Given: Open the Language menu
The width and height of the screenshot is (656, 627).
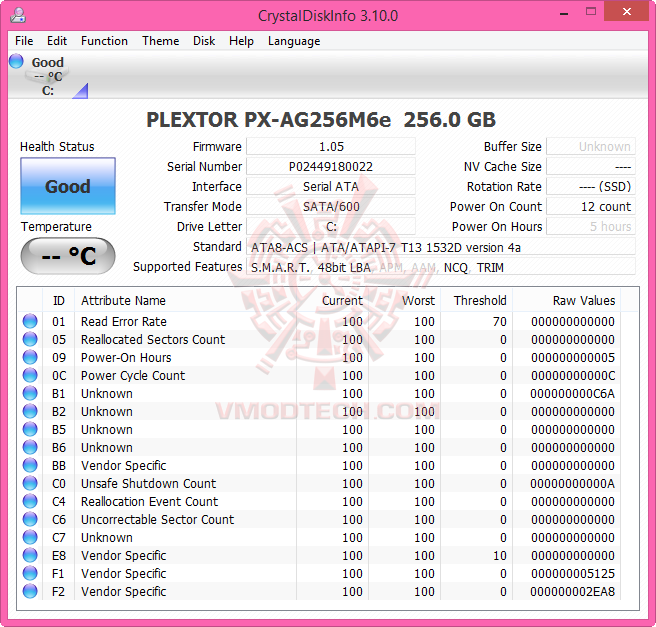Looking at the screenshot, I should click(x=294, y=41).
